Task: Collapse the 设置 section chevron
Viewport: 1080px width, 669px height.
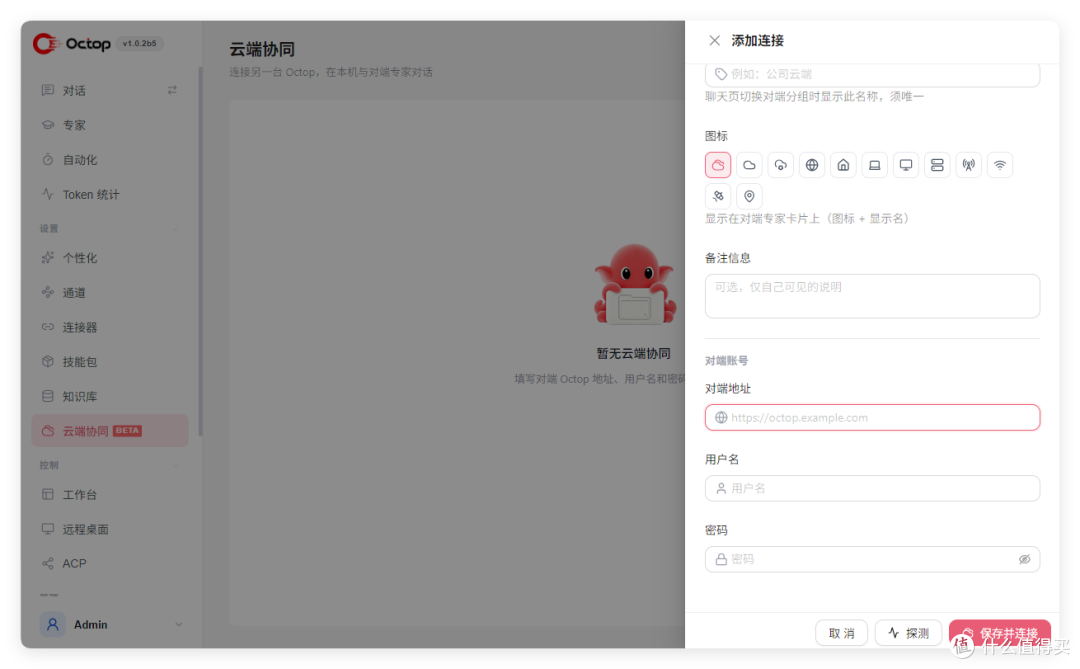Action: pos(176,229)
